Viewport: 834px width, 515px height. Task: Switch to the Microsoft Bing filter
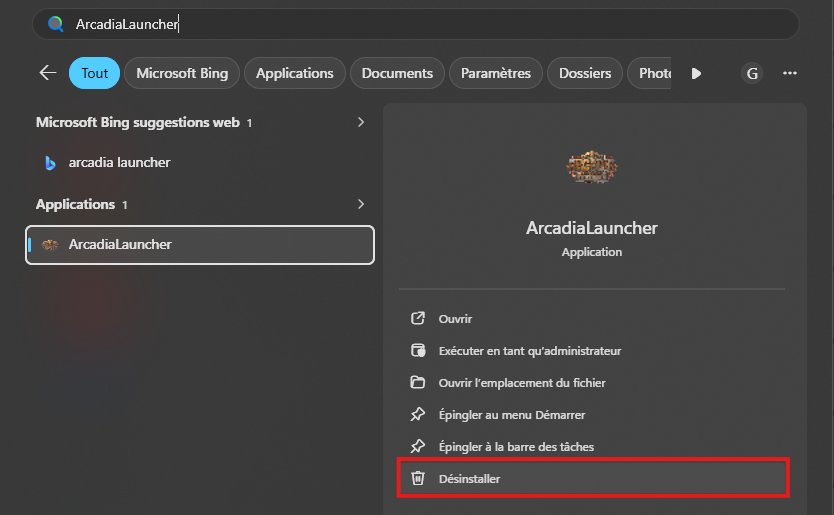[x=182, y=73]
